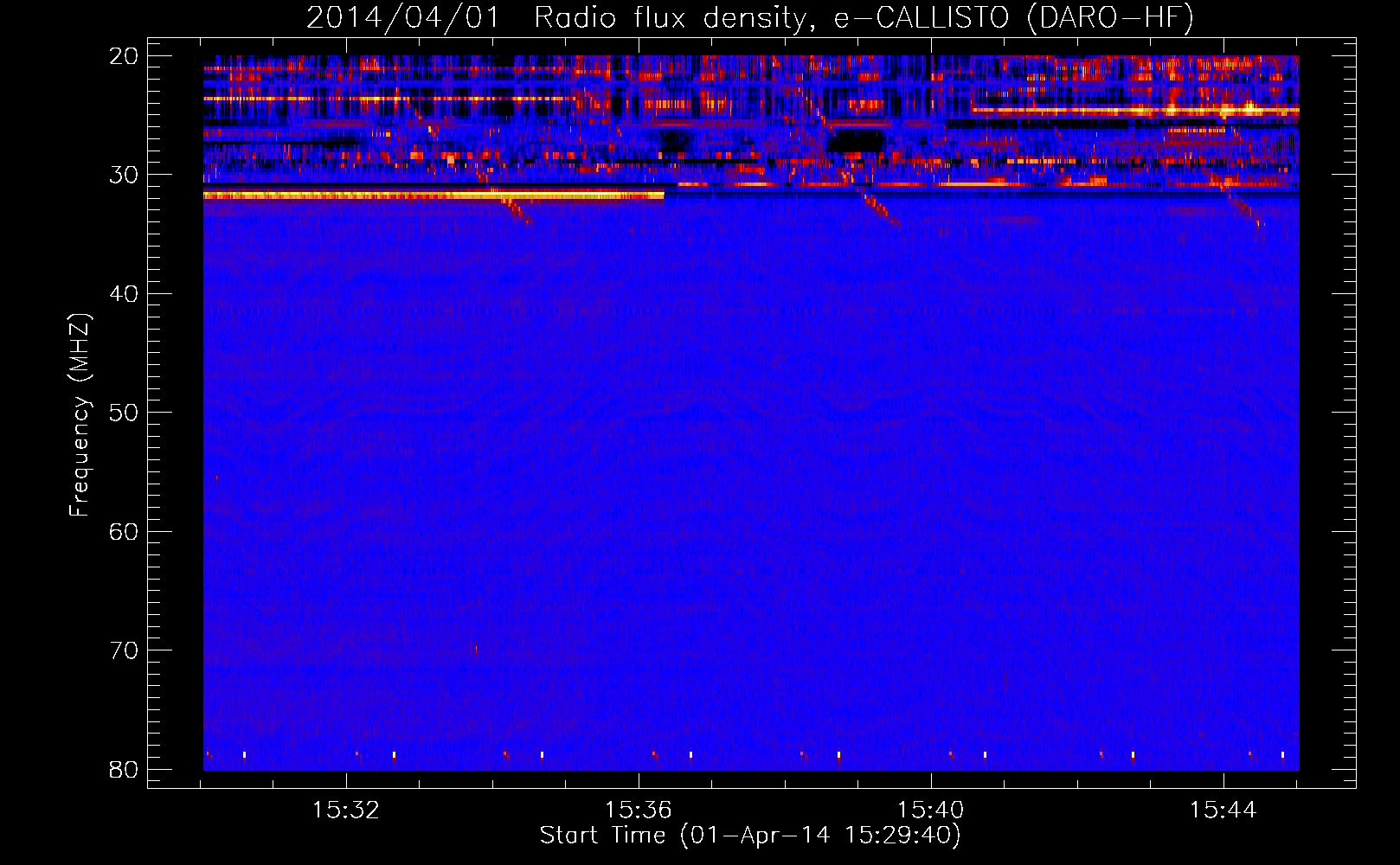Click the 15:40 time tick label
The height and width of the screenshot is (865, 1400).
pos(931,811)
